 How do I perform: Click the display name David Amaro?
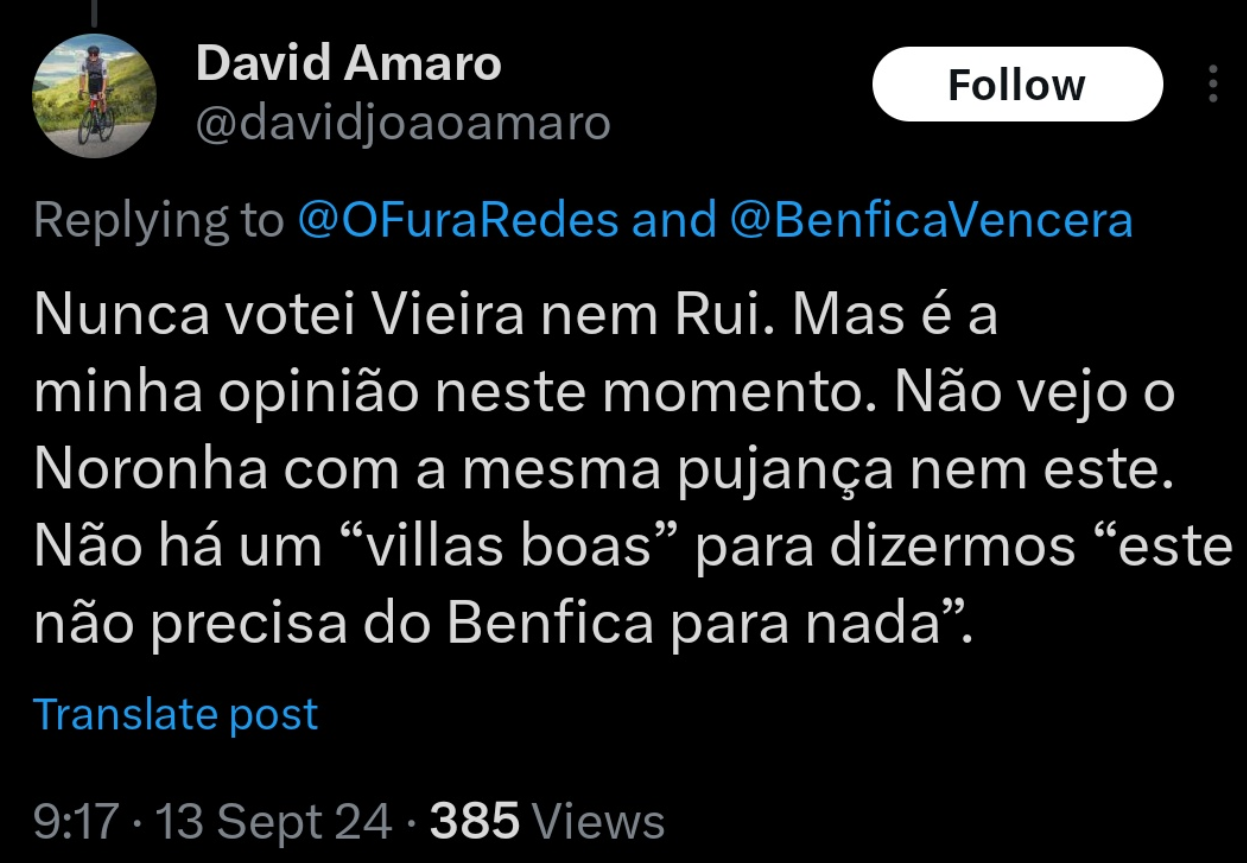[349, 64]
